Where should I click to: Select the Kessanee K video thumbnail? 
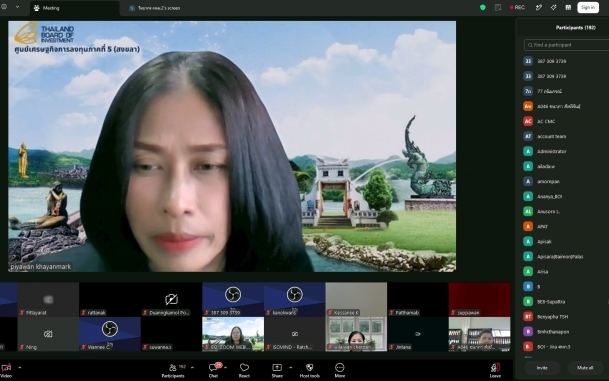click(356, 299)
